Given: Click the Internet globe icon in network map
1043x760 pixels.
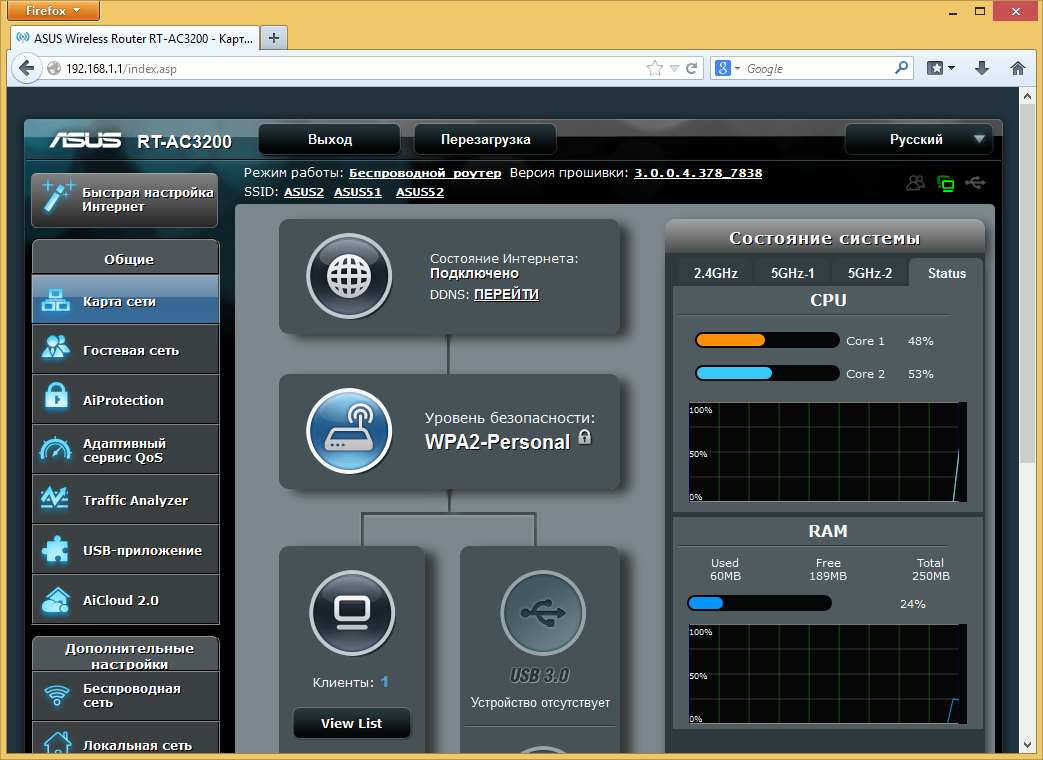Looking at the screenshot, I should [x=349, y=276].
